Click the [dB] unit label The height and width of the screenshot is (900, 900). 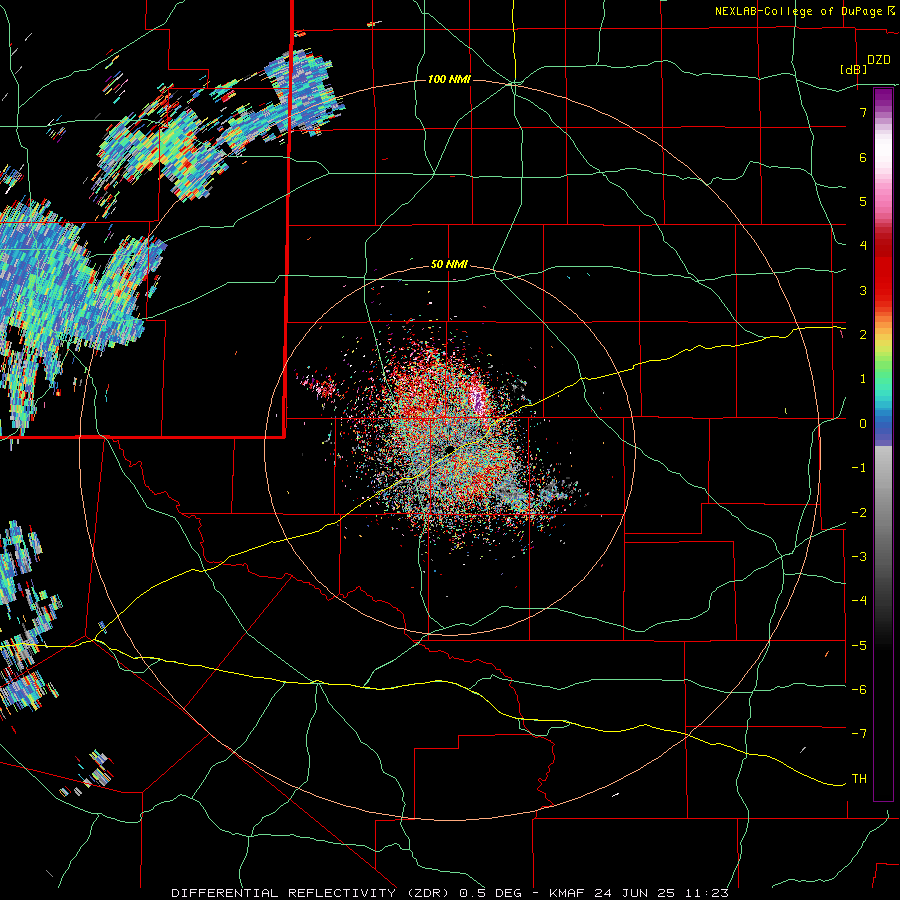(x=853, y=69)
